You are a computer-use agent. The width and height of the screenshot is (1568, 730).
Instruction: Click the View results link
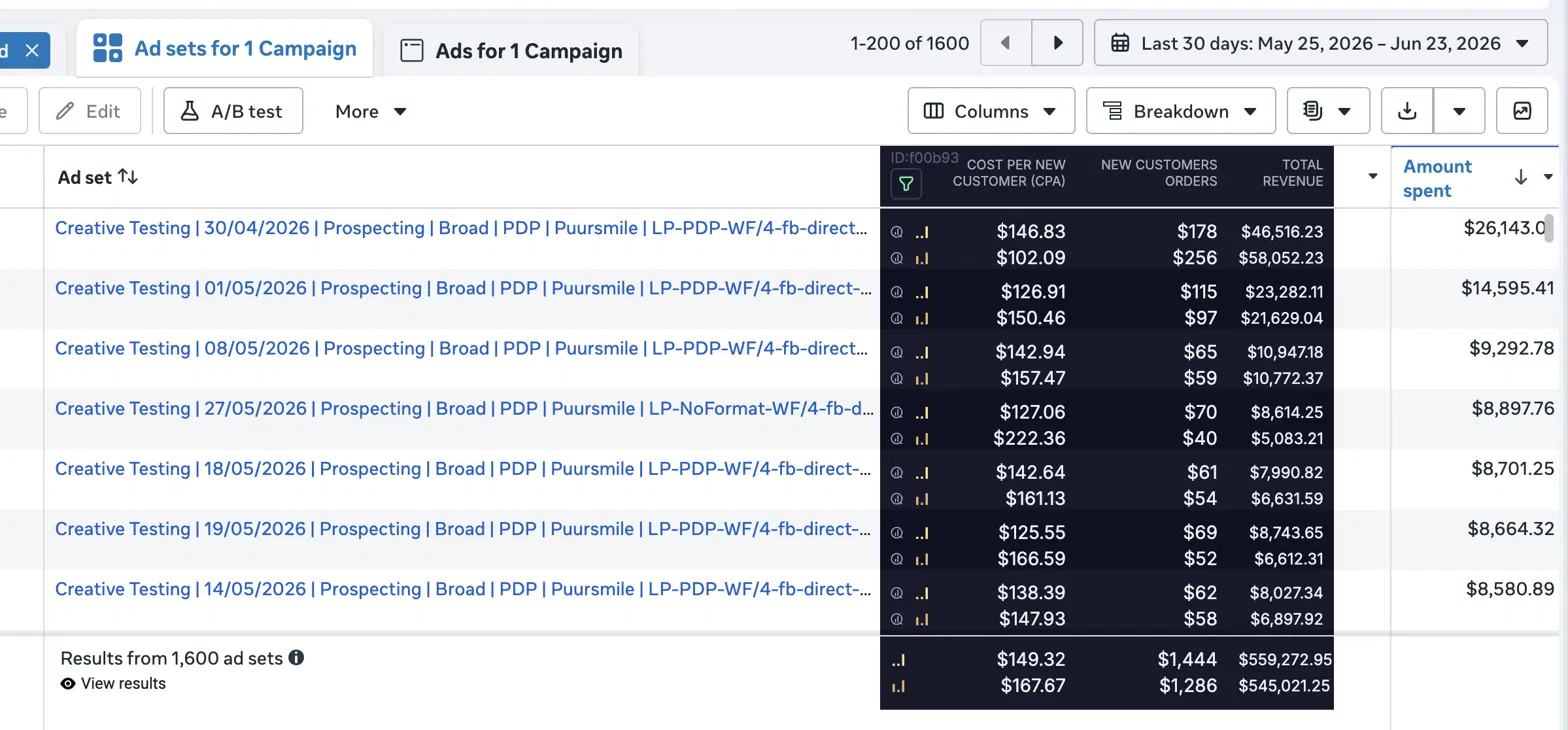pyautogui.click(x=113, y=684)
